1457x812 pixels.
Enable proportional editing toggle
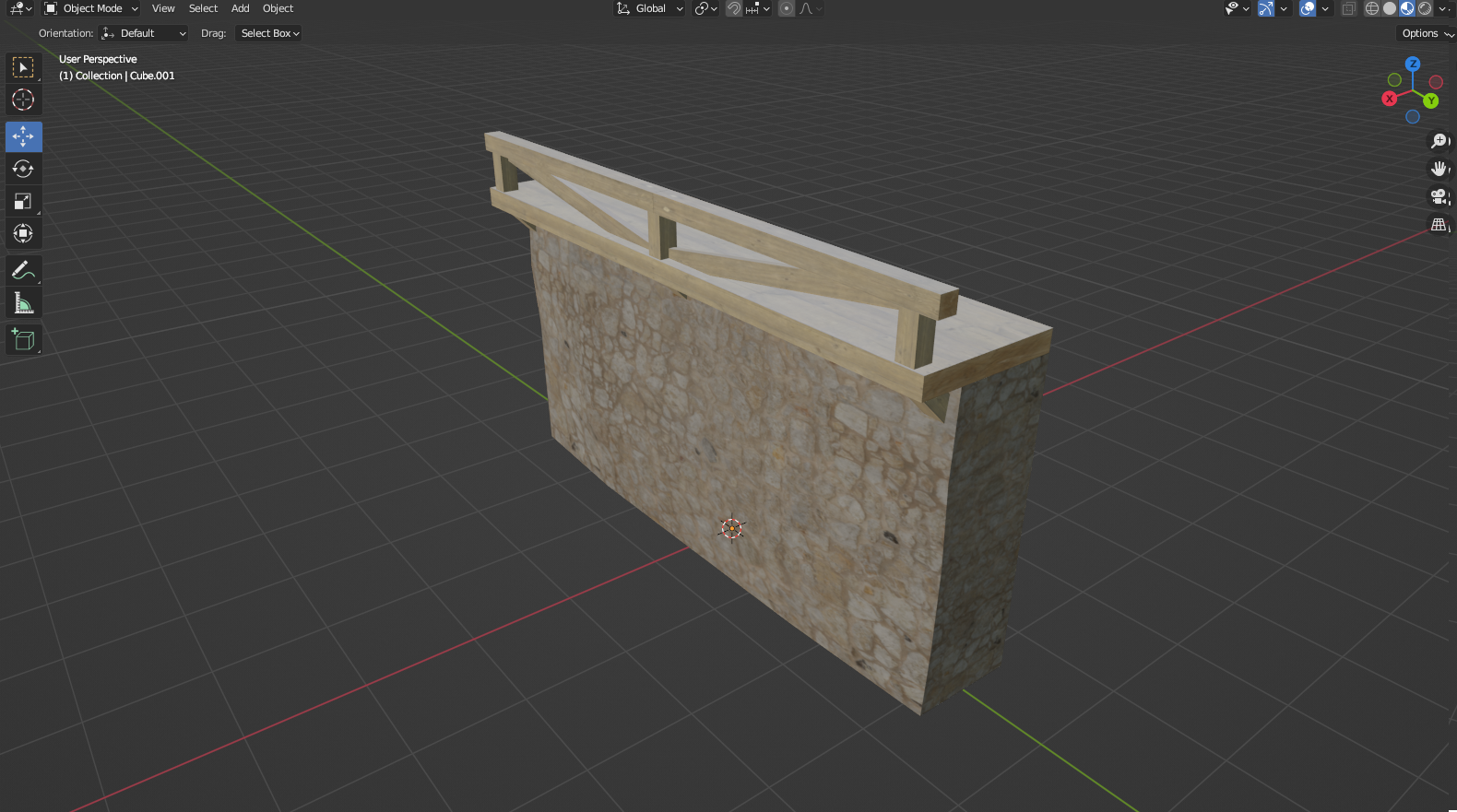tap(787, 8)
